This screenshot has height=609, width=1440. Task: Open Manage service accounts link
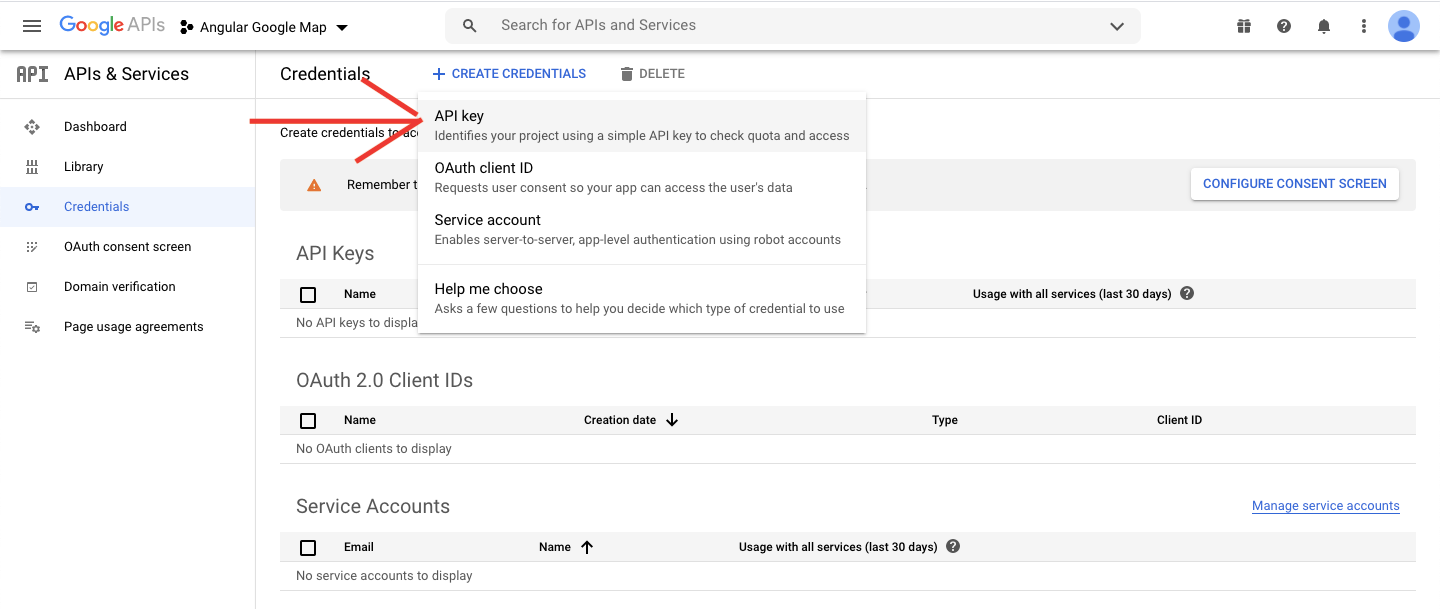coord(1325,506)
